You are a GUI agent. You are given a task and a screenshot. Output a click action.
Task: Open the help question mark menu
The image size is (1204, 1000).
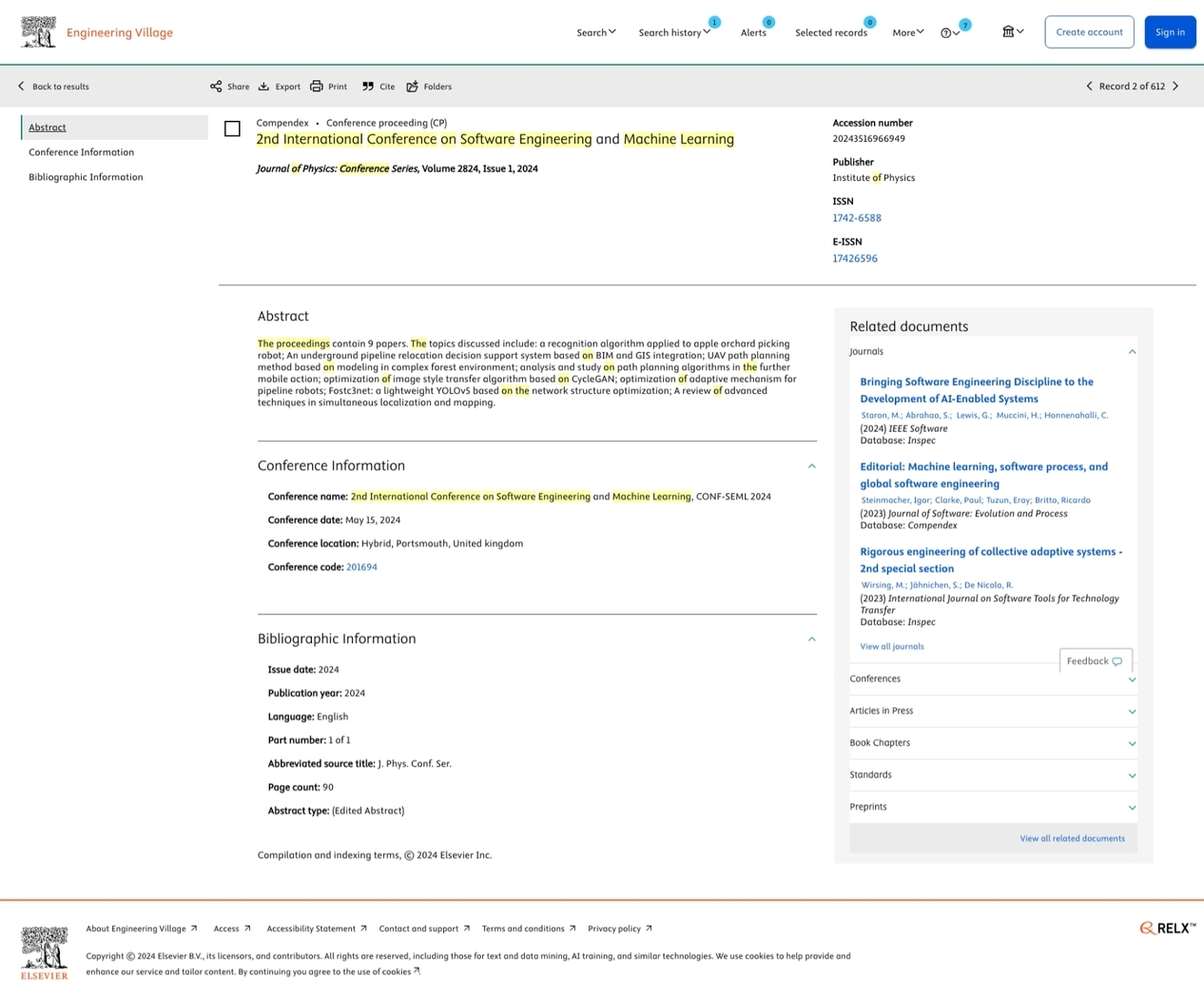(947, 33)
